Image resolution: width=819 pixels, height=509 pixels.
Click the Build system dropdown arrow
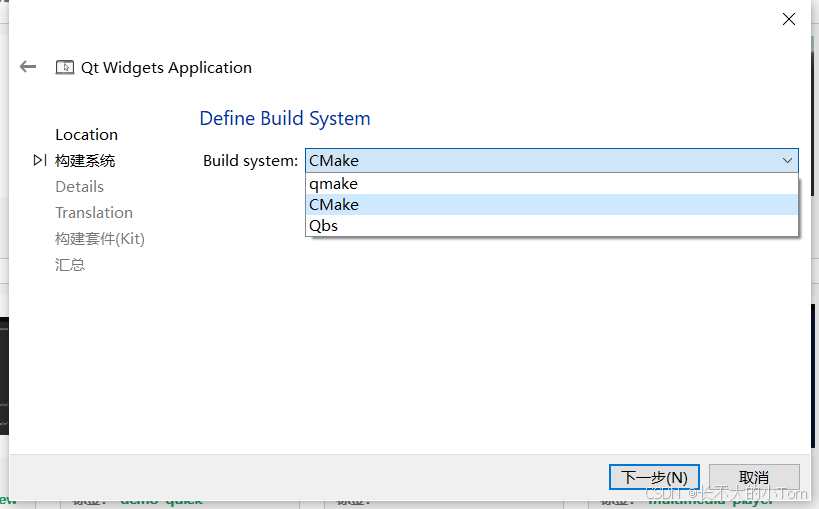pyautogui.click(x=787, y=160)
